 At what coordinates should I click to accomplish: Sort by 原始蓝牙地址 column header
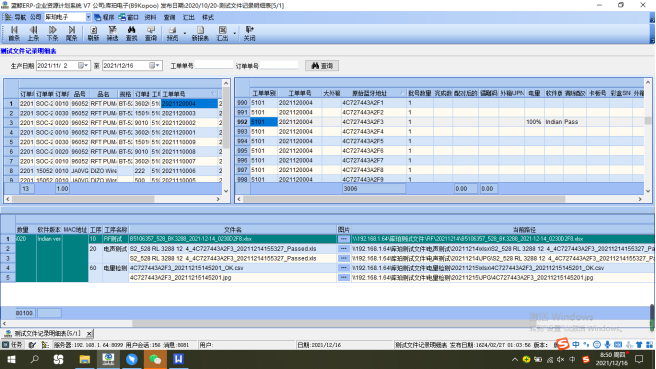(x=373, y=93)
